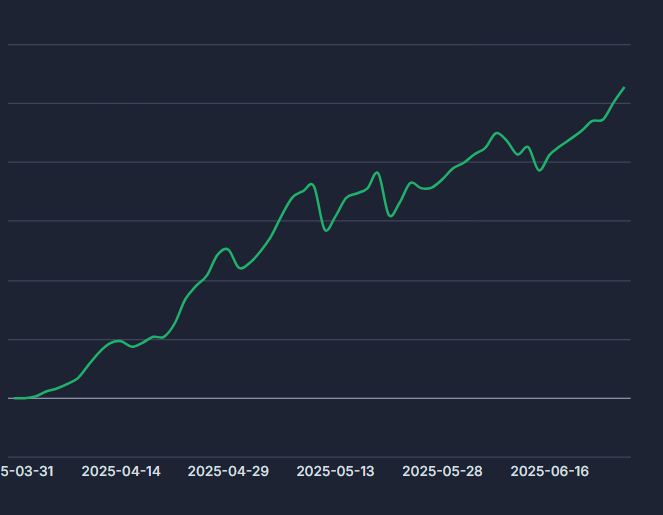
Task: Click the 2025-04-14 date label
Action: pyautogui.click(x=121, y=471)
